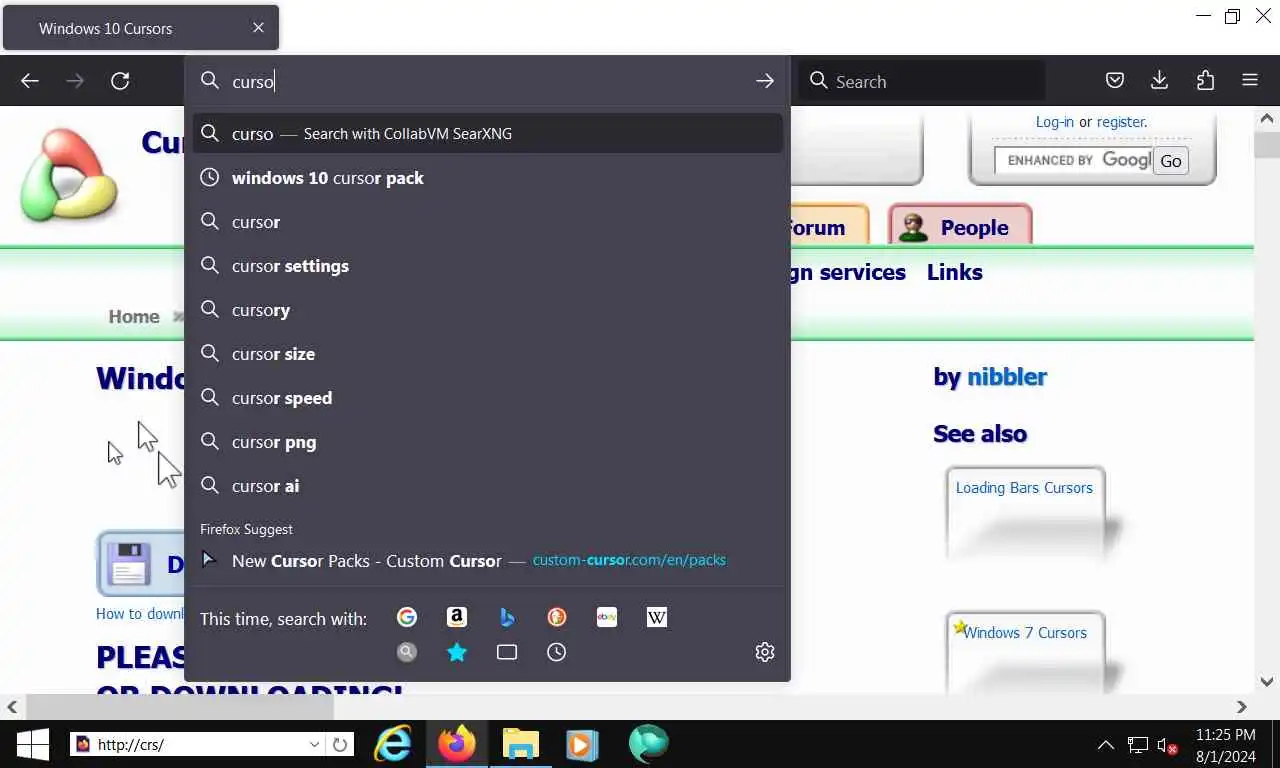
Task: Open the People tab
Action: tap(960, 227)
